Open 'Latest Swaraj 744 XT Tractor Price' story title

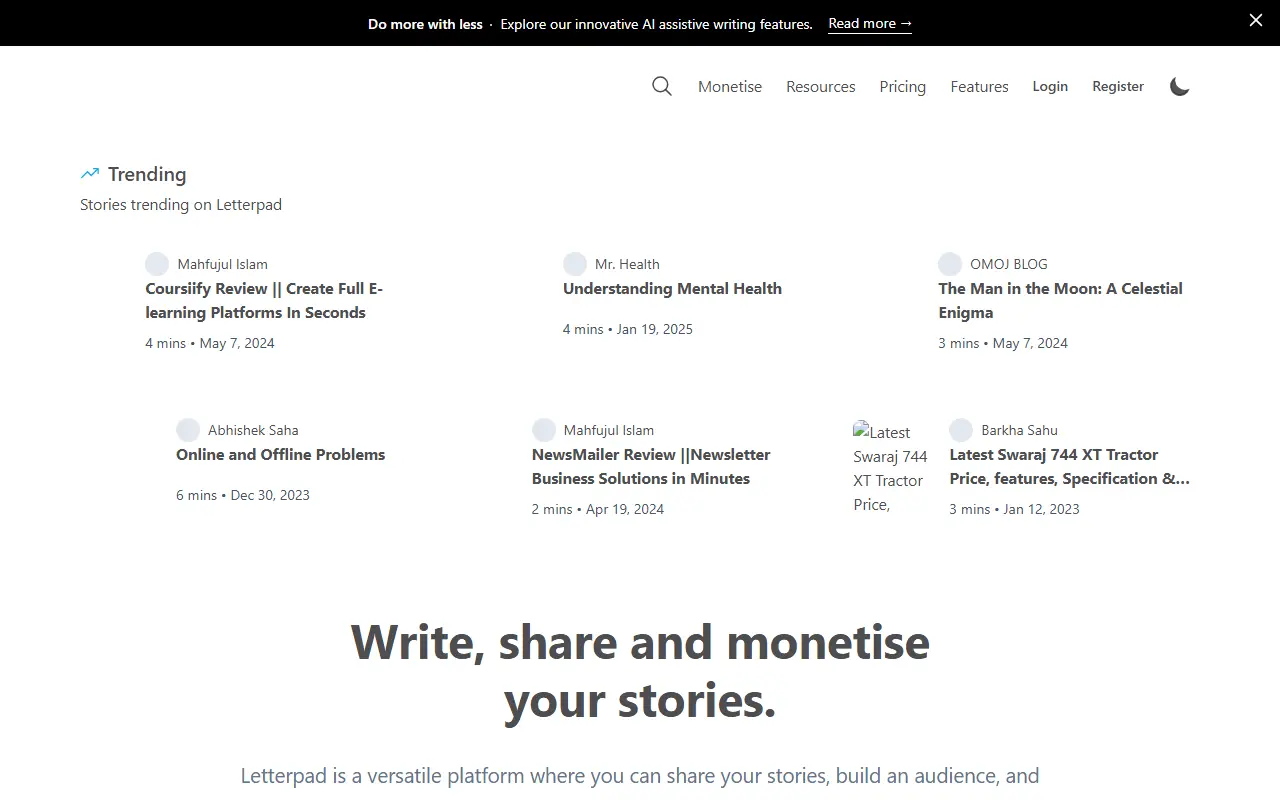(1070, 467)
